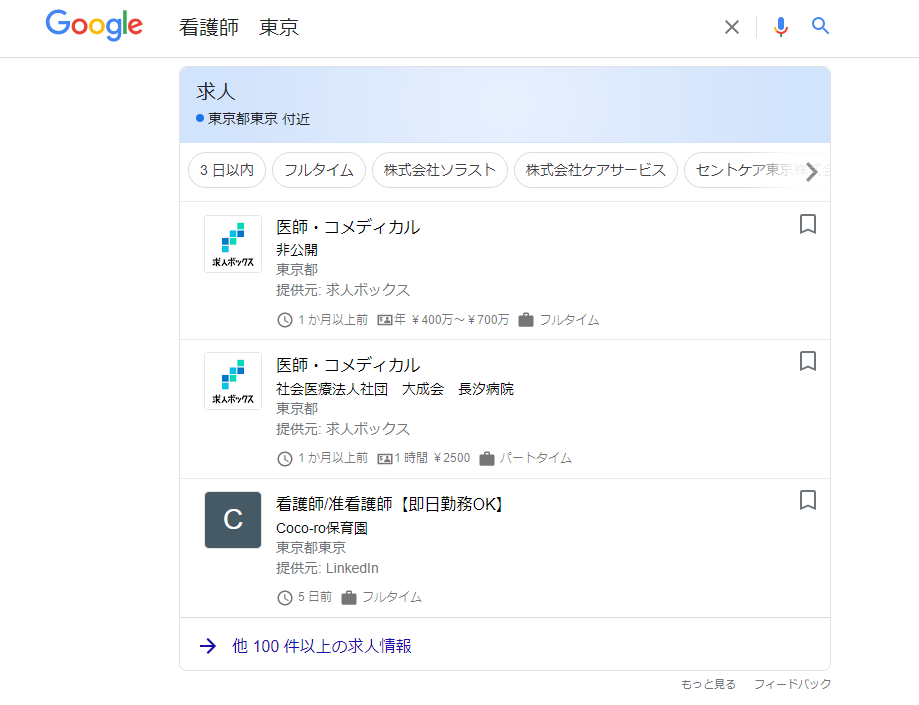Filter by 株式会社ケアサービス chip
919x705 pixels.
[x=595, y=170]
